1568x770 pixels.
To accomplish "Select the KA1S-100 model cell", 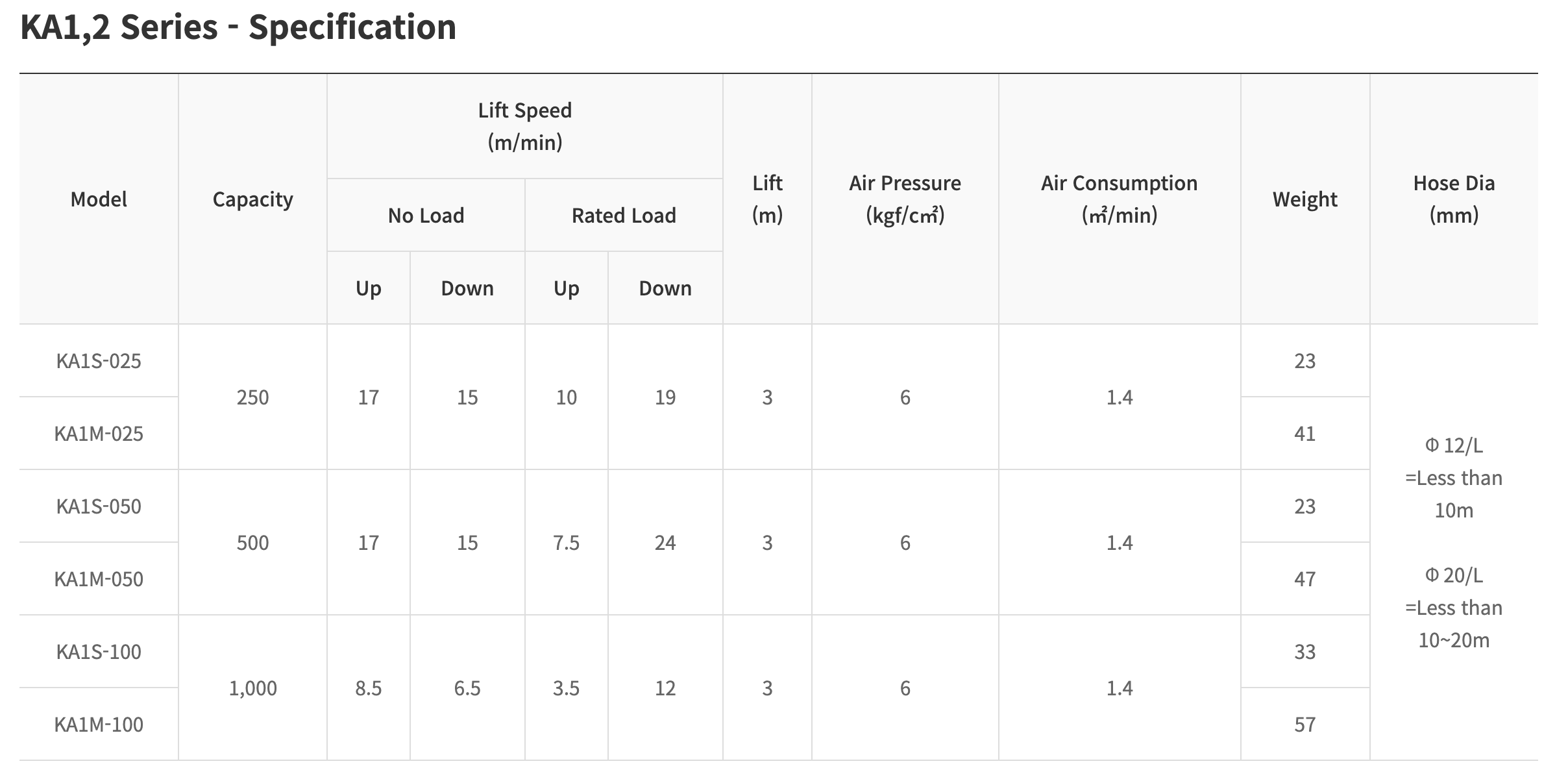I will (x=99, y=652).
